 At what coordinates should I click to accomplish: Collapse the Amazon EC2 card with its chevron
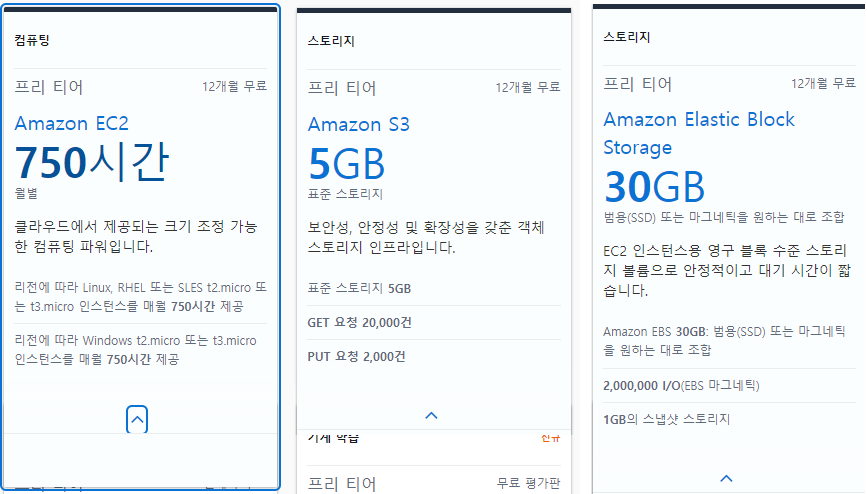[x=137, y=419]
